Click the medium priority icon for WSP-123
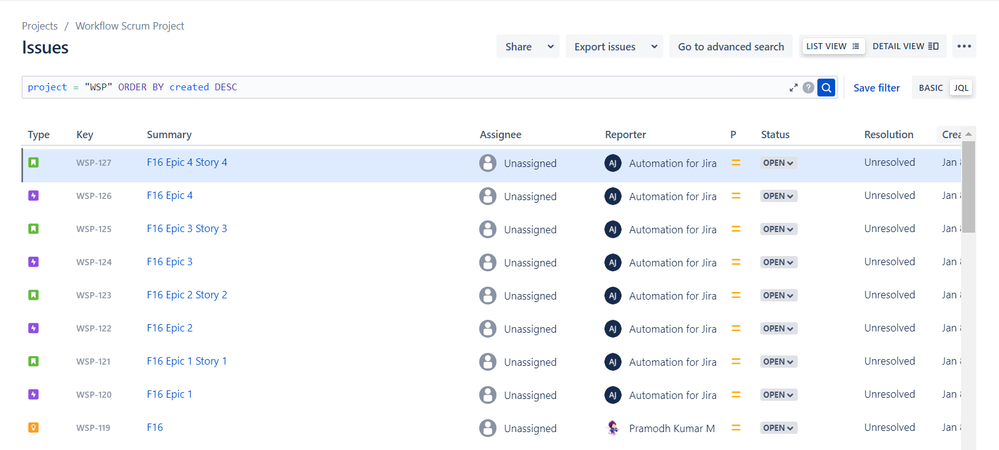The height and width of the screenshot is (450, 999). click(x=736, y=295)
